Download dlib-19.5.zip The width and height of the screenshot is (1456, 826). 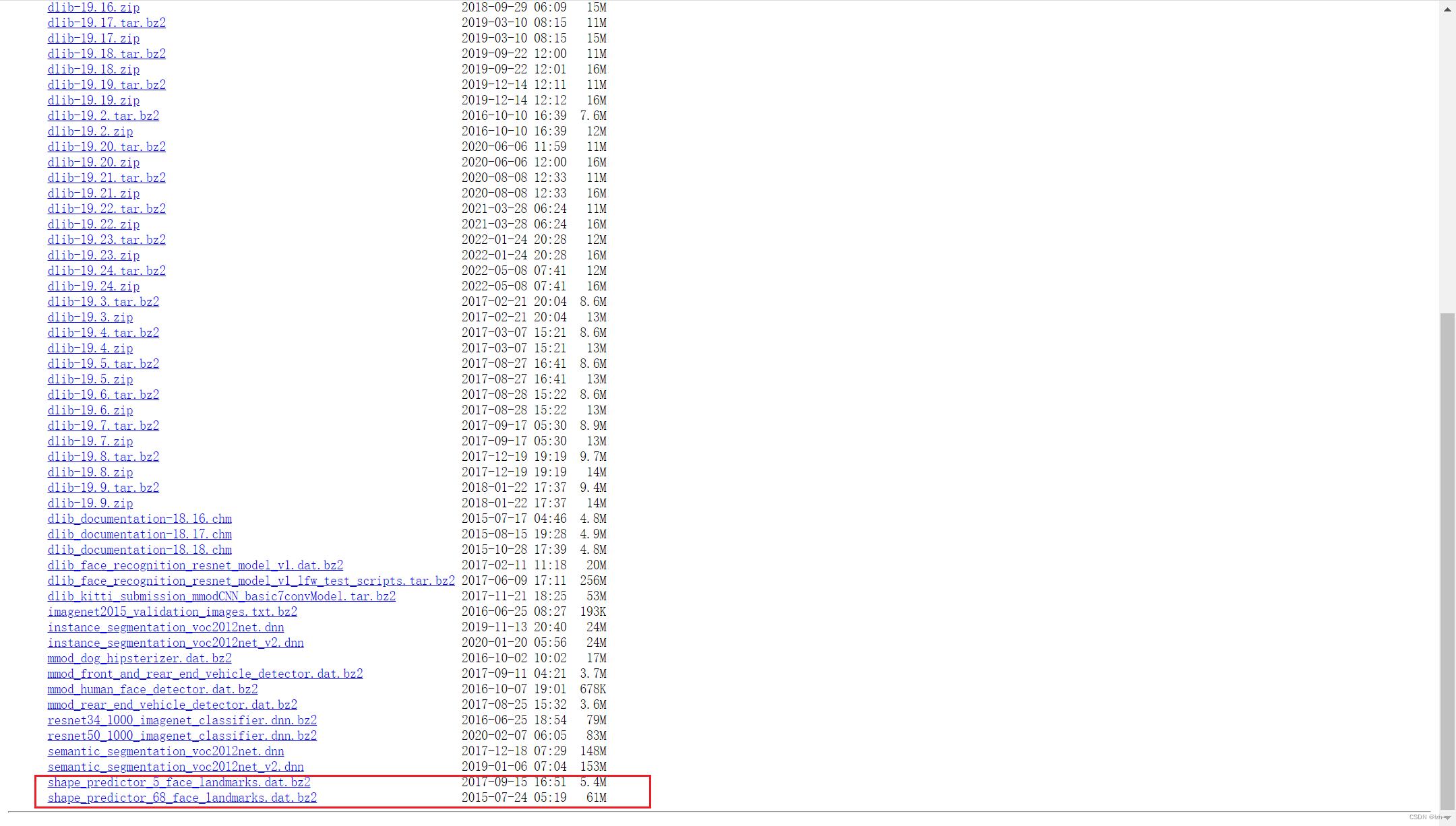pos(90,379)
